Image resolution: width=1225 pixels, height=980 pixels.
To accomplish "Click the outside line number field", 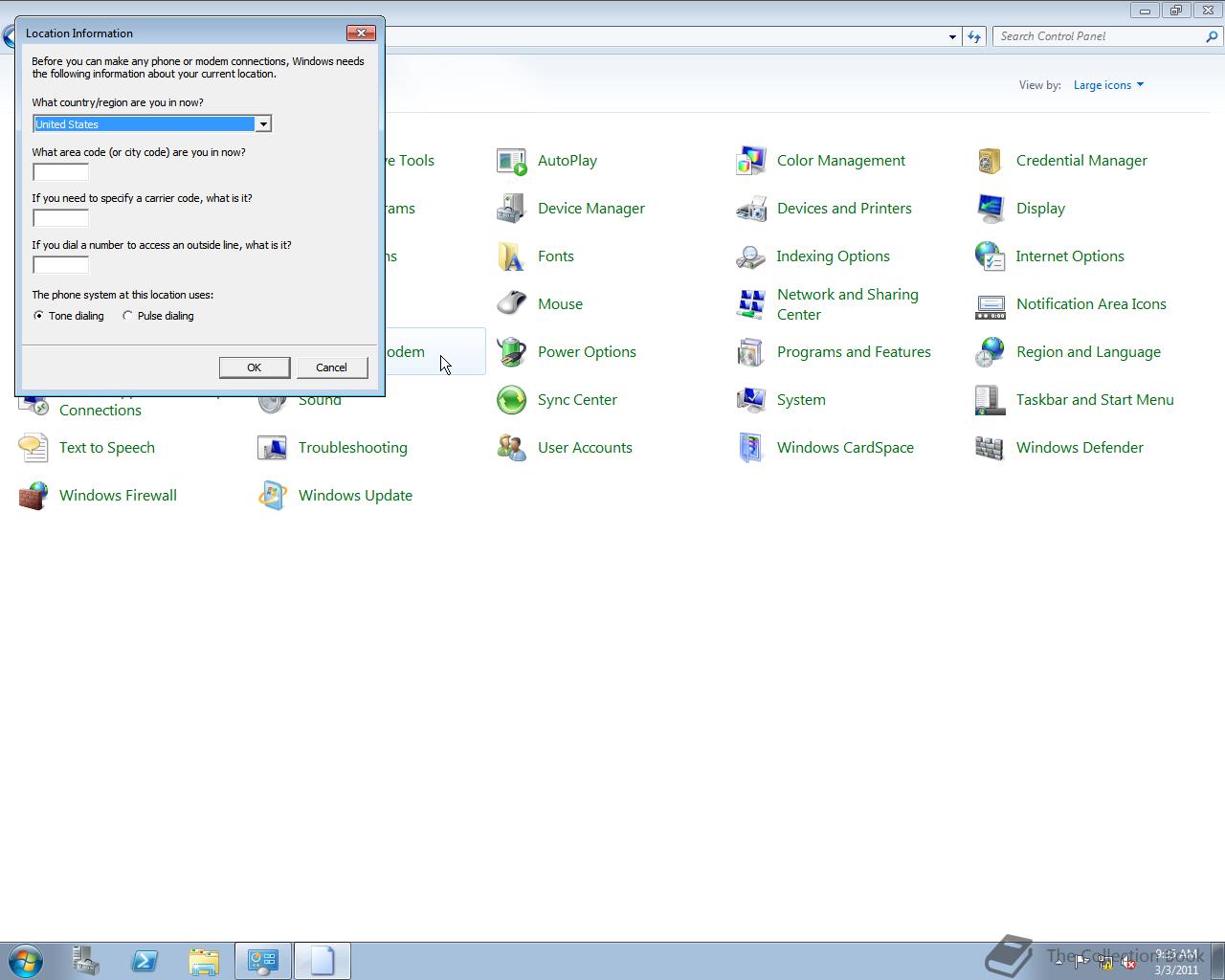I will point(60,265).
